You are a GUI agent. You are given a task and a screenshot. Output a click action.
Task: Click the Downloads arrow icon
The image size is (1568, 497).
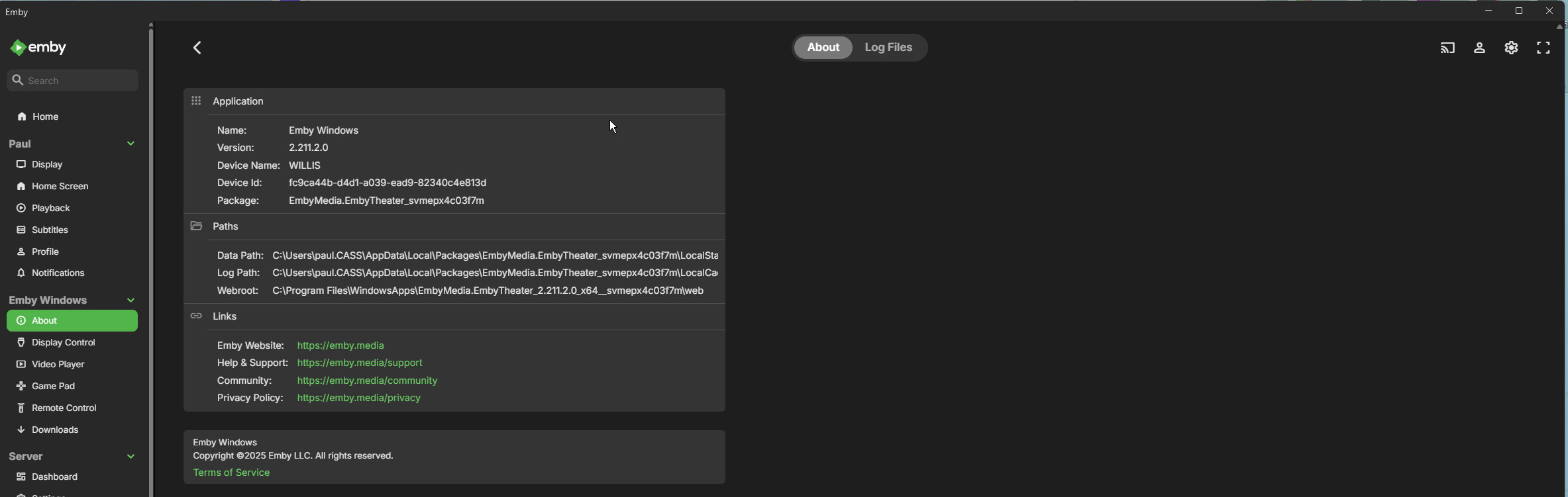tap(22, 430)
